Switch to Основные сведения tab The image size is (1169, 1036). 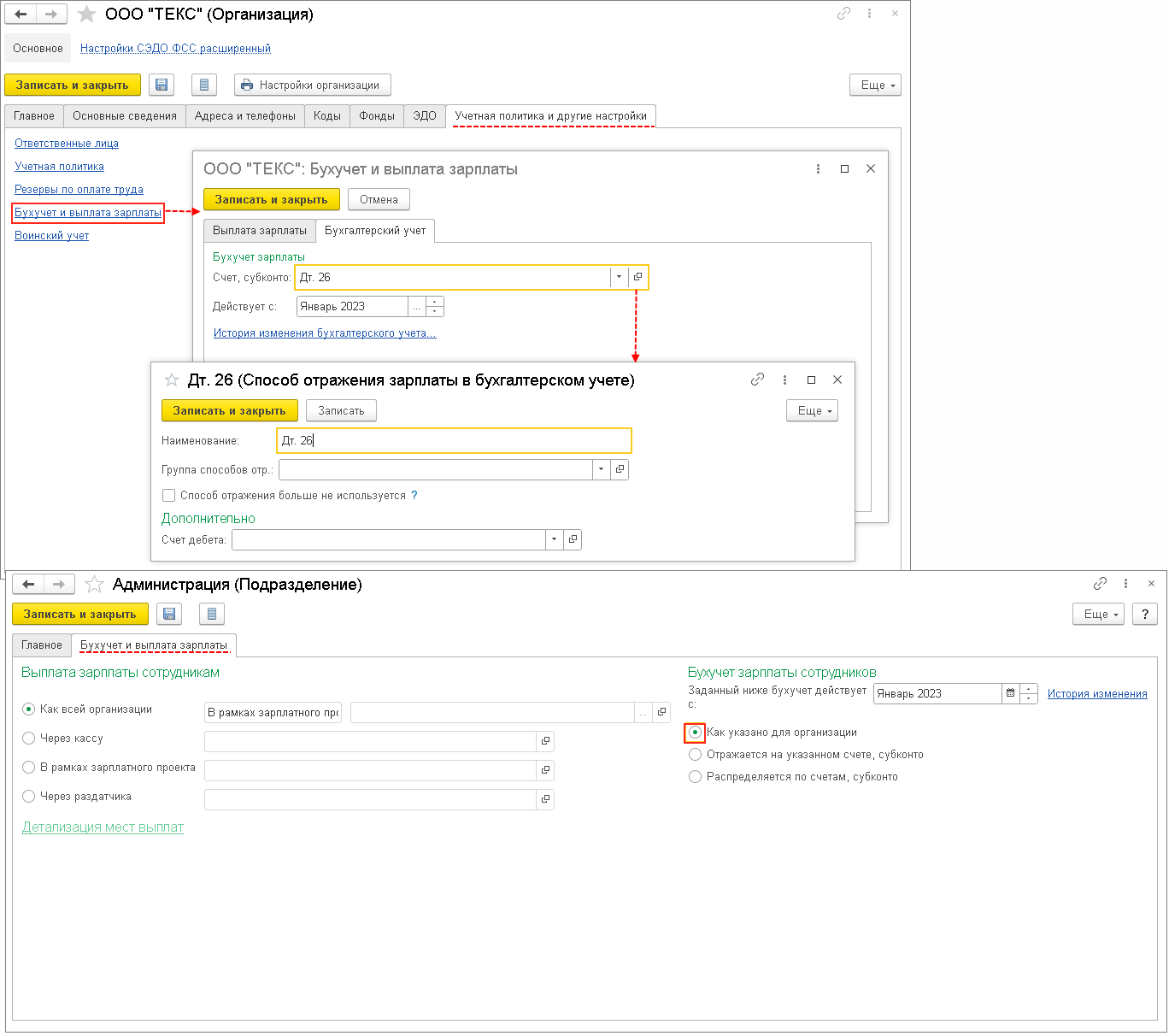125,116
